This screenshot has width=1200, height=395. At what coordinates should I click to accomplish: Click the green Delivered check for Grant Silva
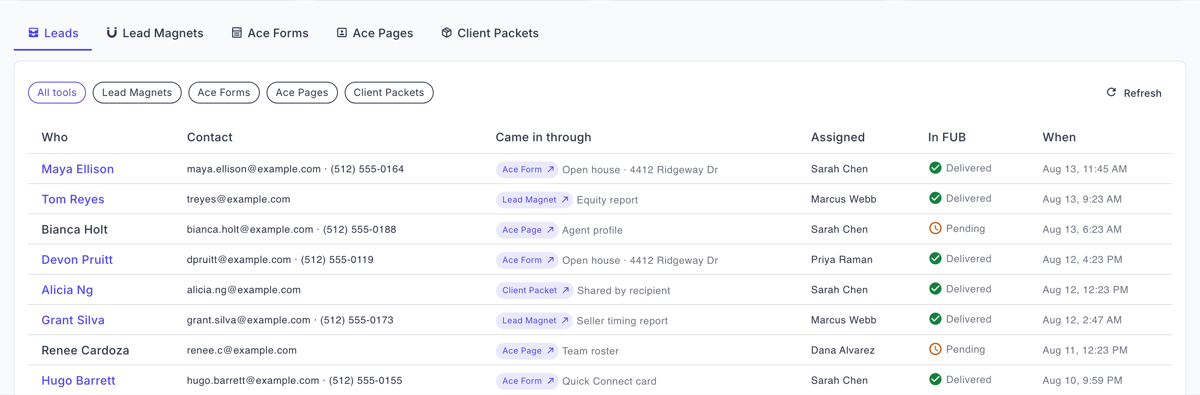935,319
